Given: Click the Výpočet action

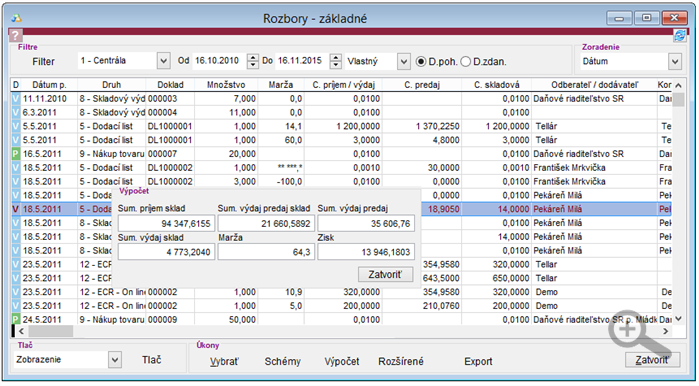Looking at the screenshot, I should point(341,361).
